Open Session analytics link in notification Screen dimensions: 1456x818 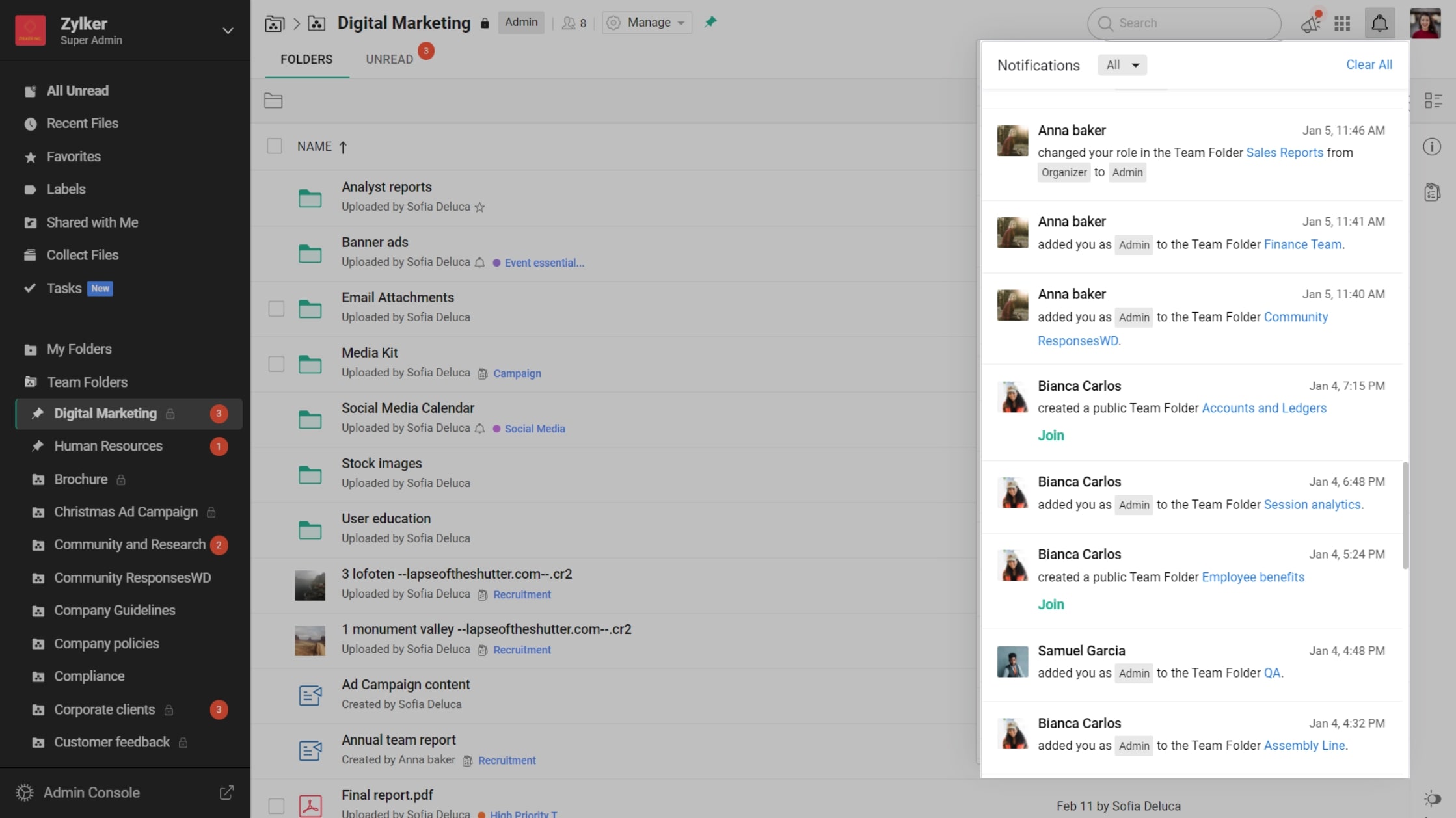pyautogui.click(x=1312, y=505)
